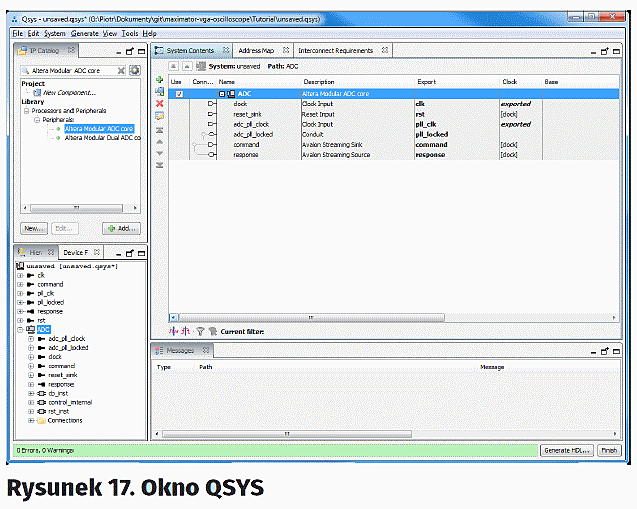Image resolution: width=637 pixels, height=509 pixels.
Task: Click the move to bottom arrow icon
Action: pyautogui.click(x=159, y=164)
